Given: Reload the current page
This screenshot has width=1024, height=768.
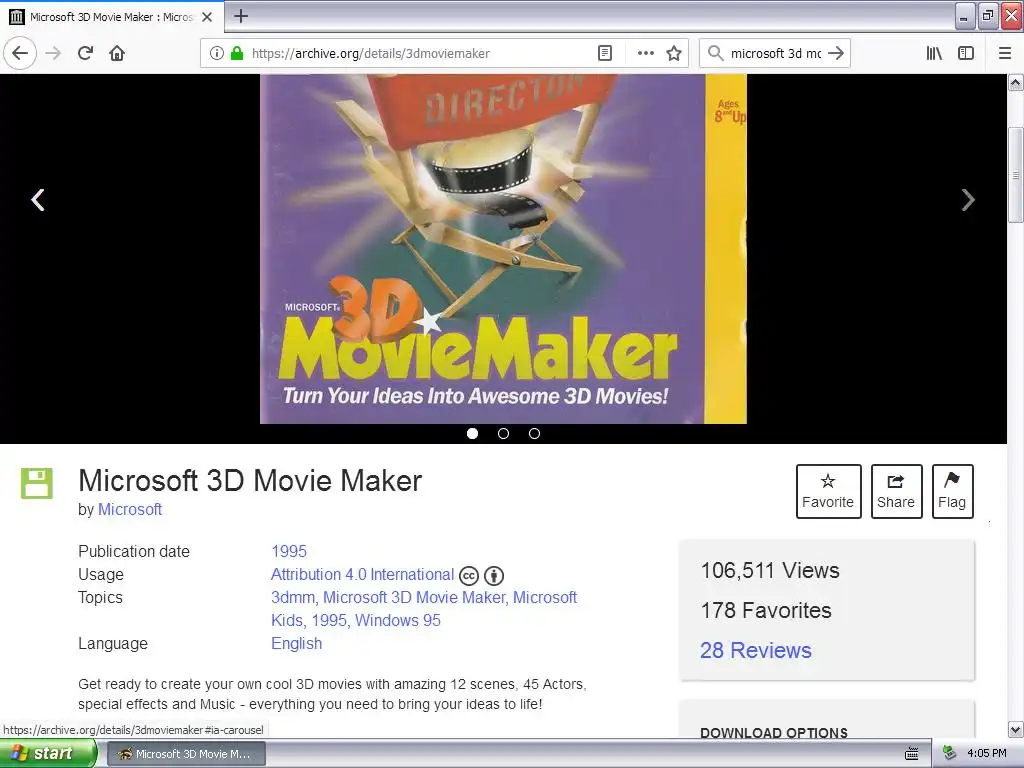Looking at the screenshot, I should 86,53.
